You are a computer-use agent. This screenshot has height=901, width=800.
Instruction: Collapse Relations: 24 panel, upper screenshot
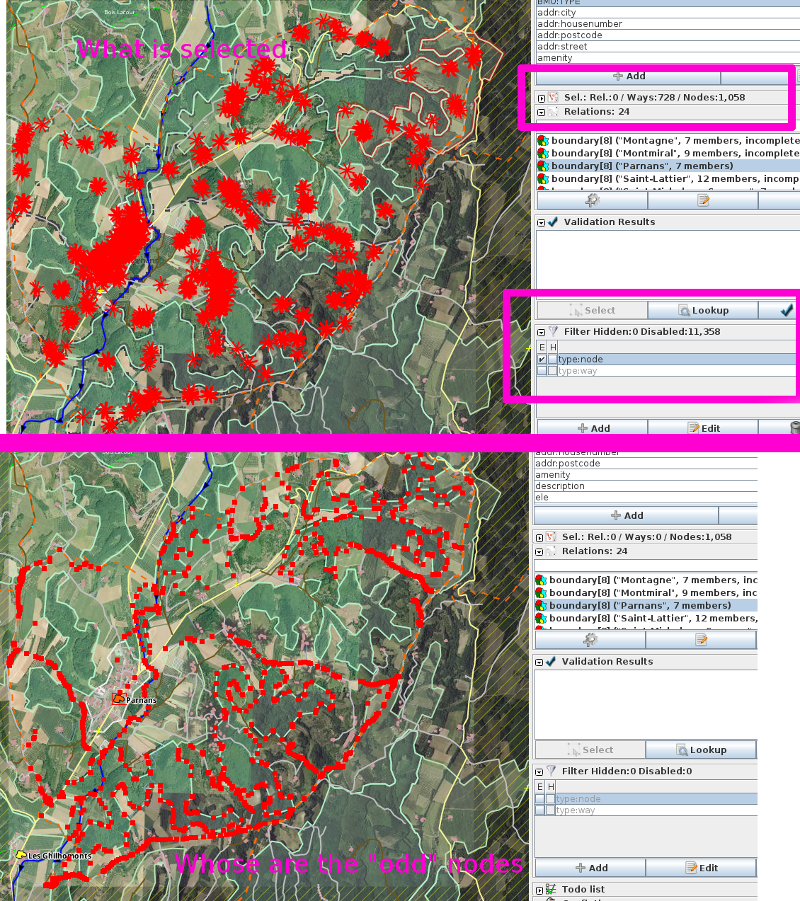pos(541,113)
